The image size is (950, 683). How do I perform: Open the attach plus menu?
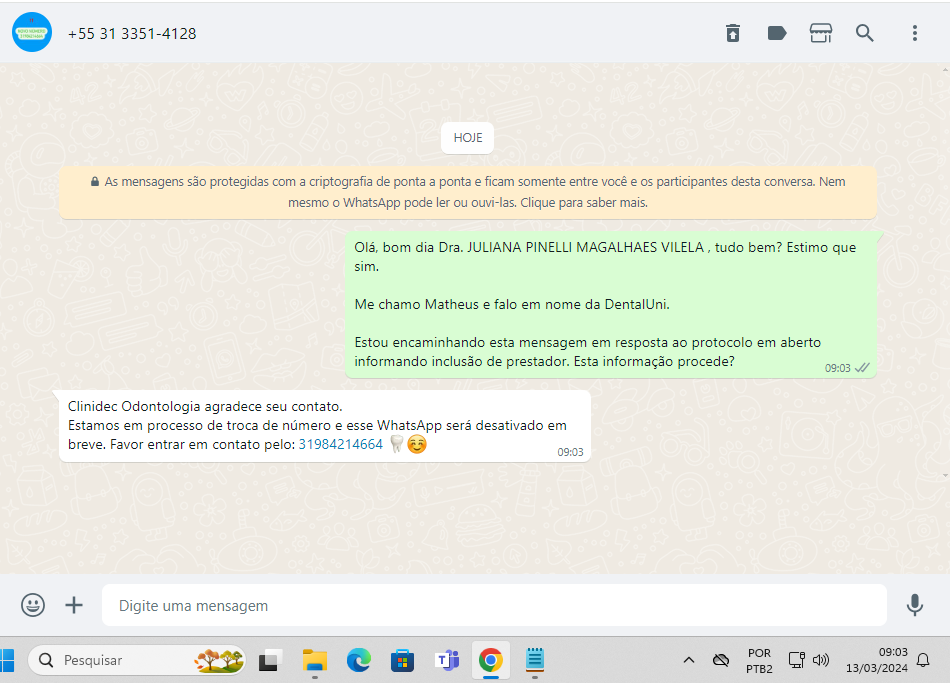tap(74, 605)
